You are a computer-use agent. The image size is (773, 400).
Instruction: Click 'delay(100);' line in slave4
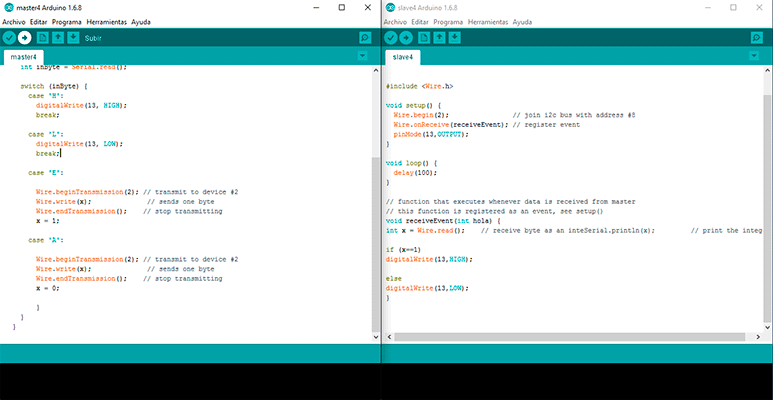pyautogui.click(x=415, y=173)
